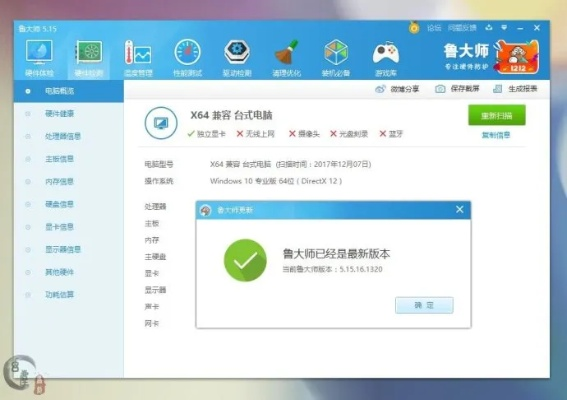This screenshot has width=567, height=400.
Task: Open the 驱动检测 driver detection icon
Action: tap(237, 58)
